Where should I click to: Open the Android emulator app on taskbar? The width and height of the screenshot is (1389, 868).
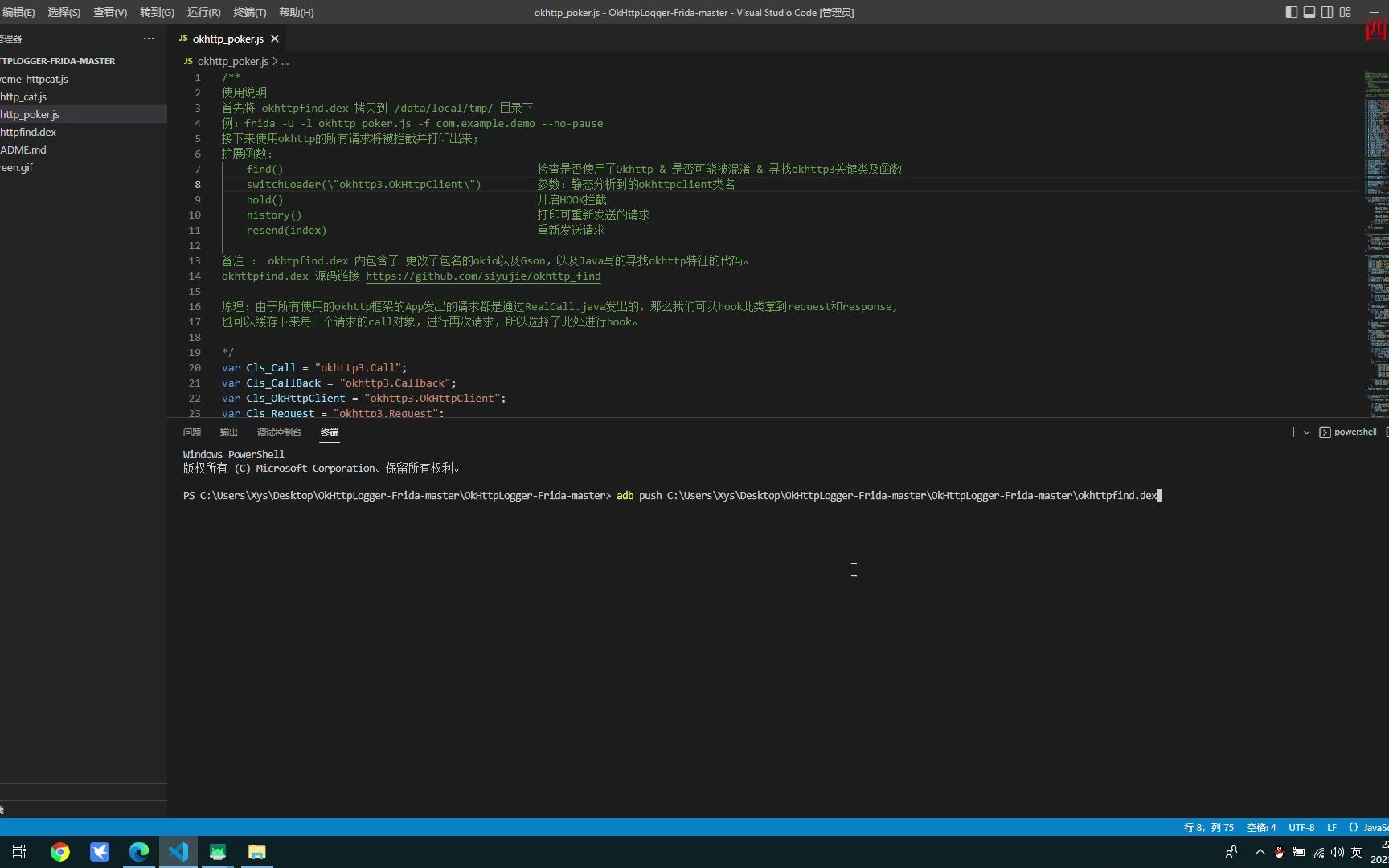218,852
